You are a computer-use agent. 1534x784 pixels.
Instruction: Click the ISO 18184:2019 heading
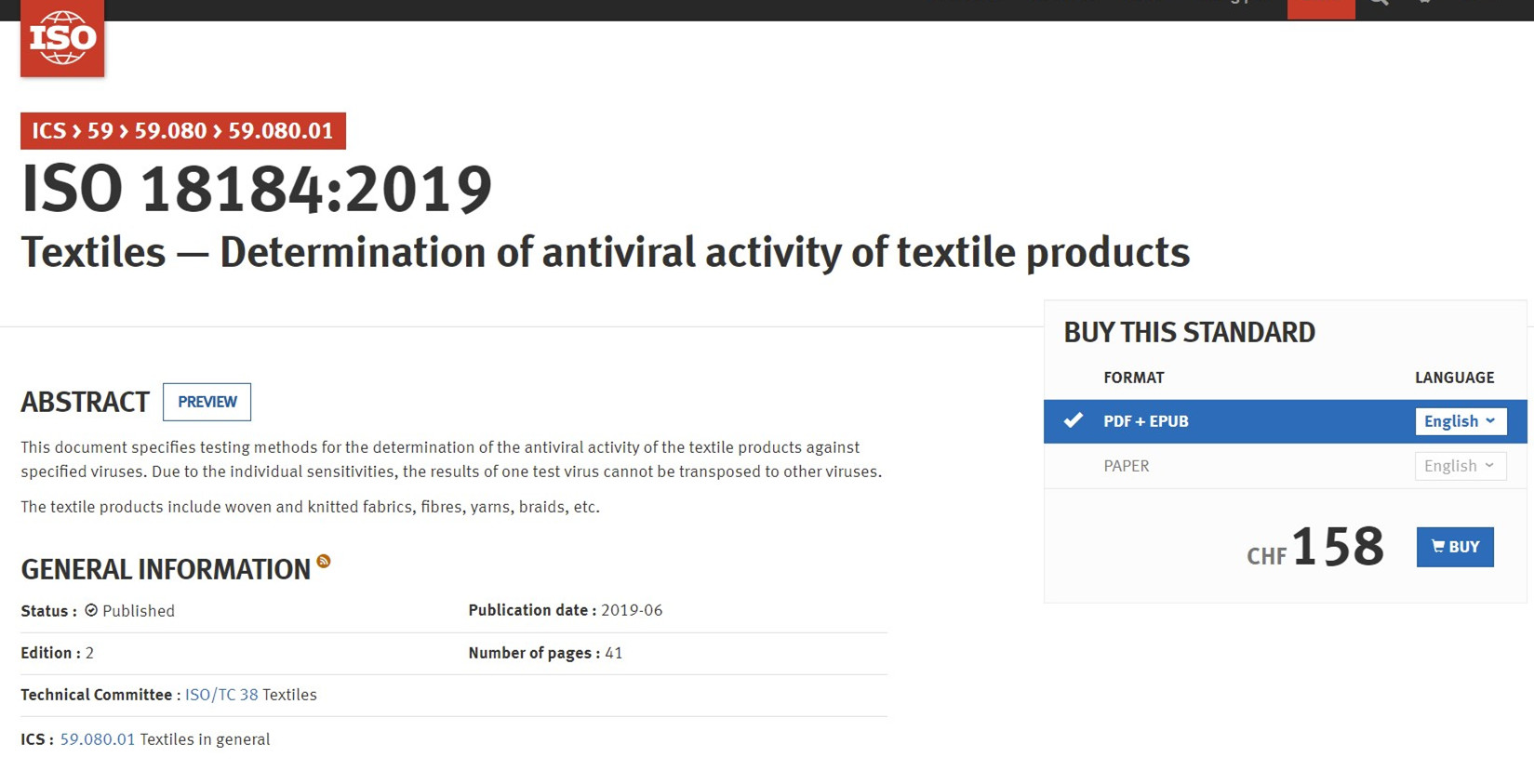pyautogui.click(x=257, y=190)
